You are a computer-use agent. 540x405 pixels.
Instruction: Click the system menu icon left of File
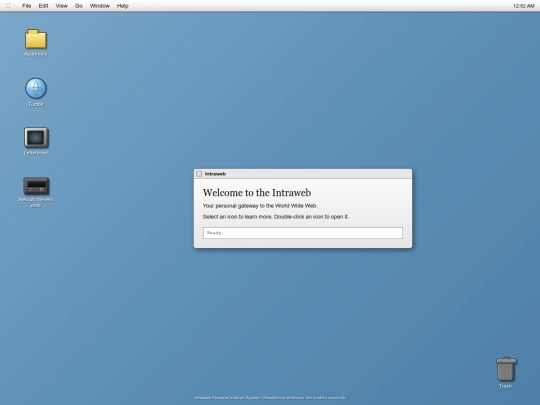point(8,6)
